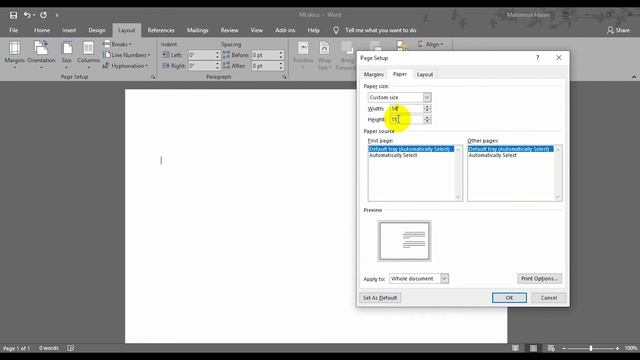Click the Indent Left value field
The image size is (640, 360).
click(x=202, y=55)
